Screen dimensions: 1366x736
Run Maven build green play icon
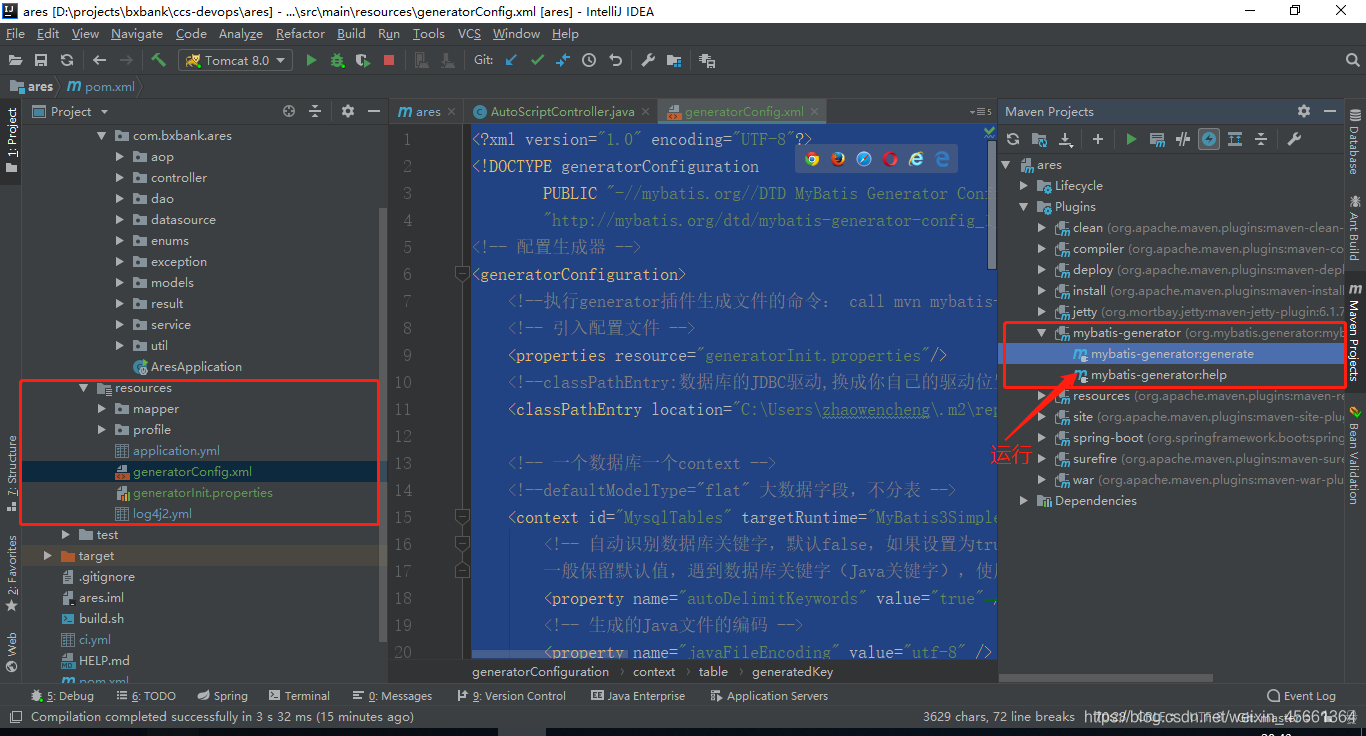1131,139
